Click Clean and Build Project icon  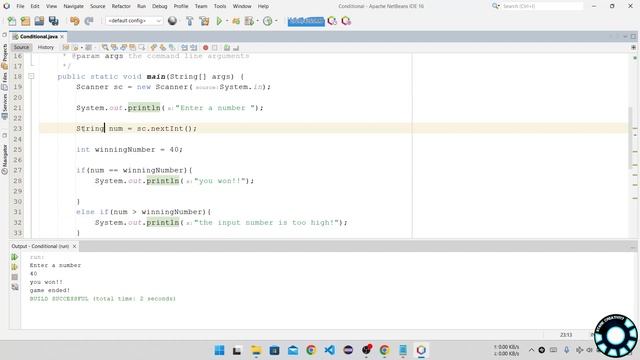click(204, 21)
